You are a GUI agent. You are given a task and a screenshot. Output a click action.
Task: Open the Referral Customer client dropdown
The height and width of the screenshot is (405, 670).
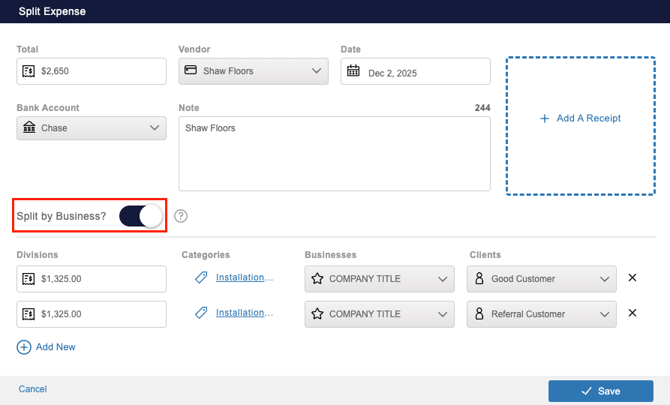pyautogui.click(x=541, y=314)
